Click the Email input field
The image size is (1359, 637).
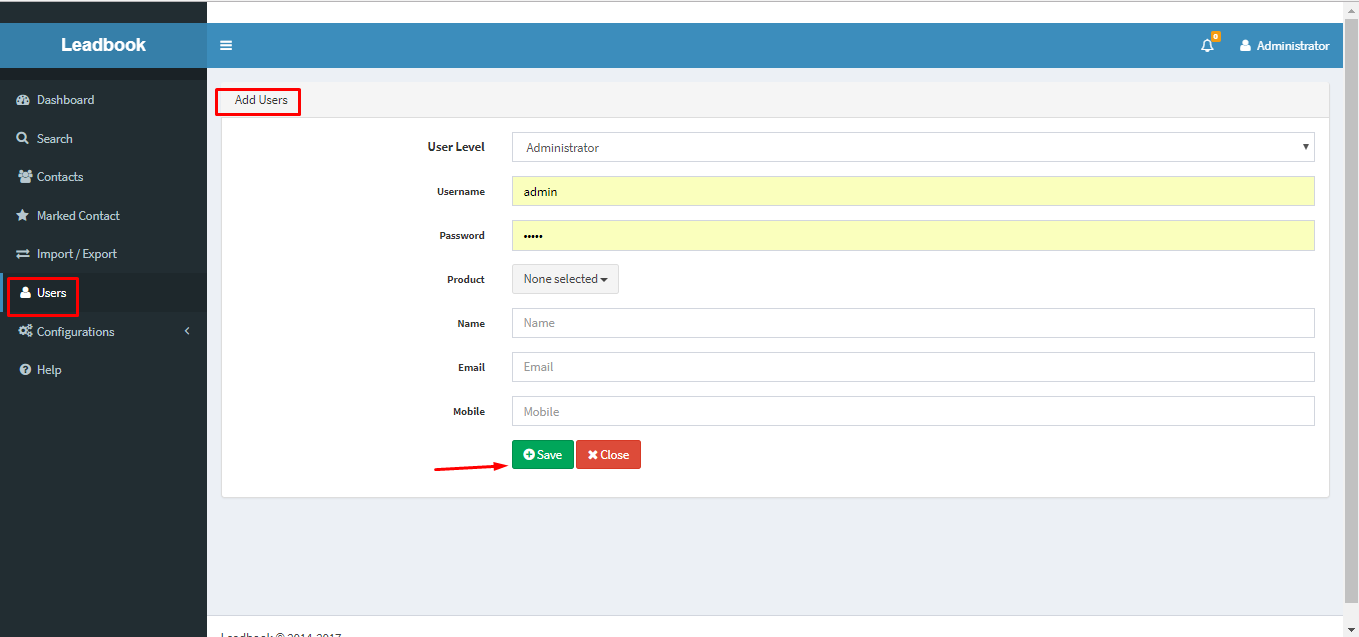tap(913, 367)
